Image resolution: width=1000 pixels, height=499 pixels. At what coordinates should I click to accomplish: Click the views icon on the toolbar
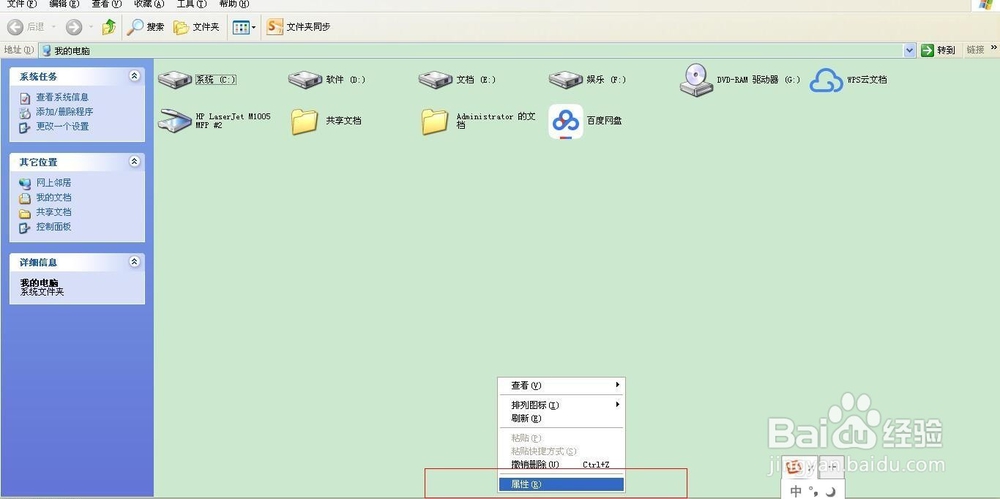[x=240, y=27]
